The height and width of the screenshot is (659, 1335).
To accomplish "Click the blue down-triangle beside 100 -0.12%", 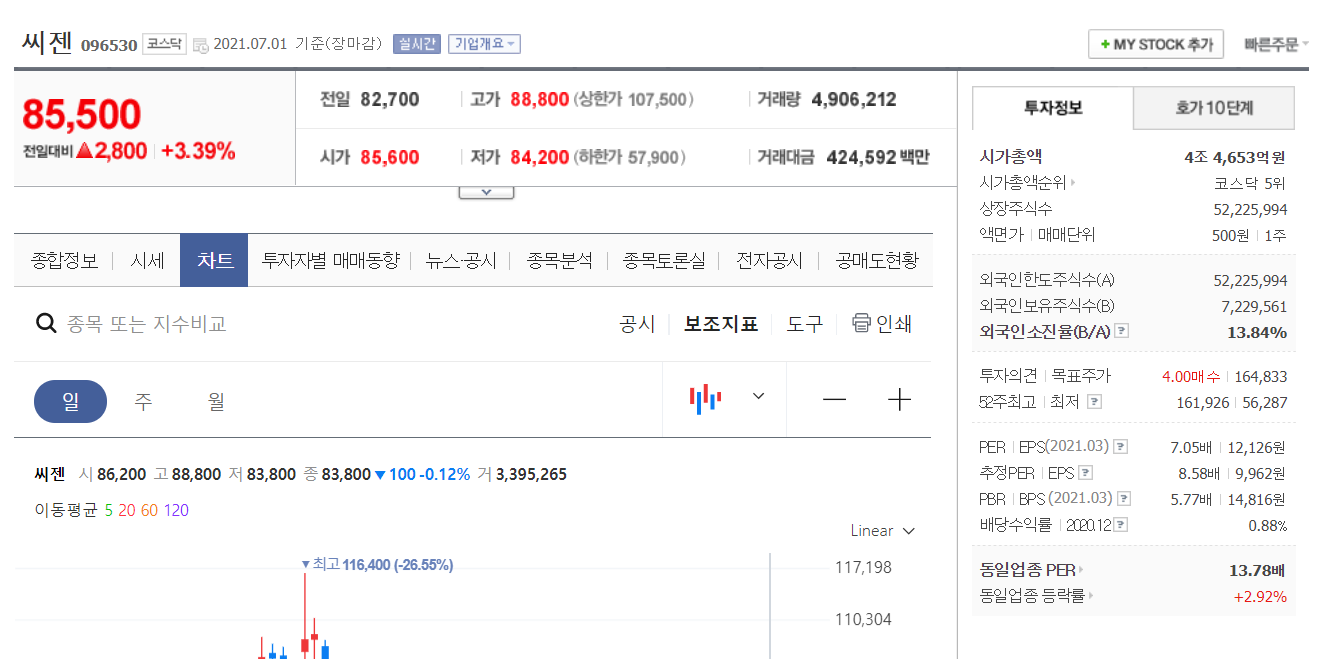I will (380, 474).
